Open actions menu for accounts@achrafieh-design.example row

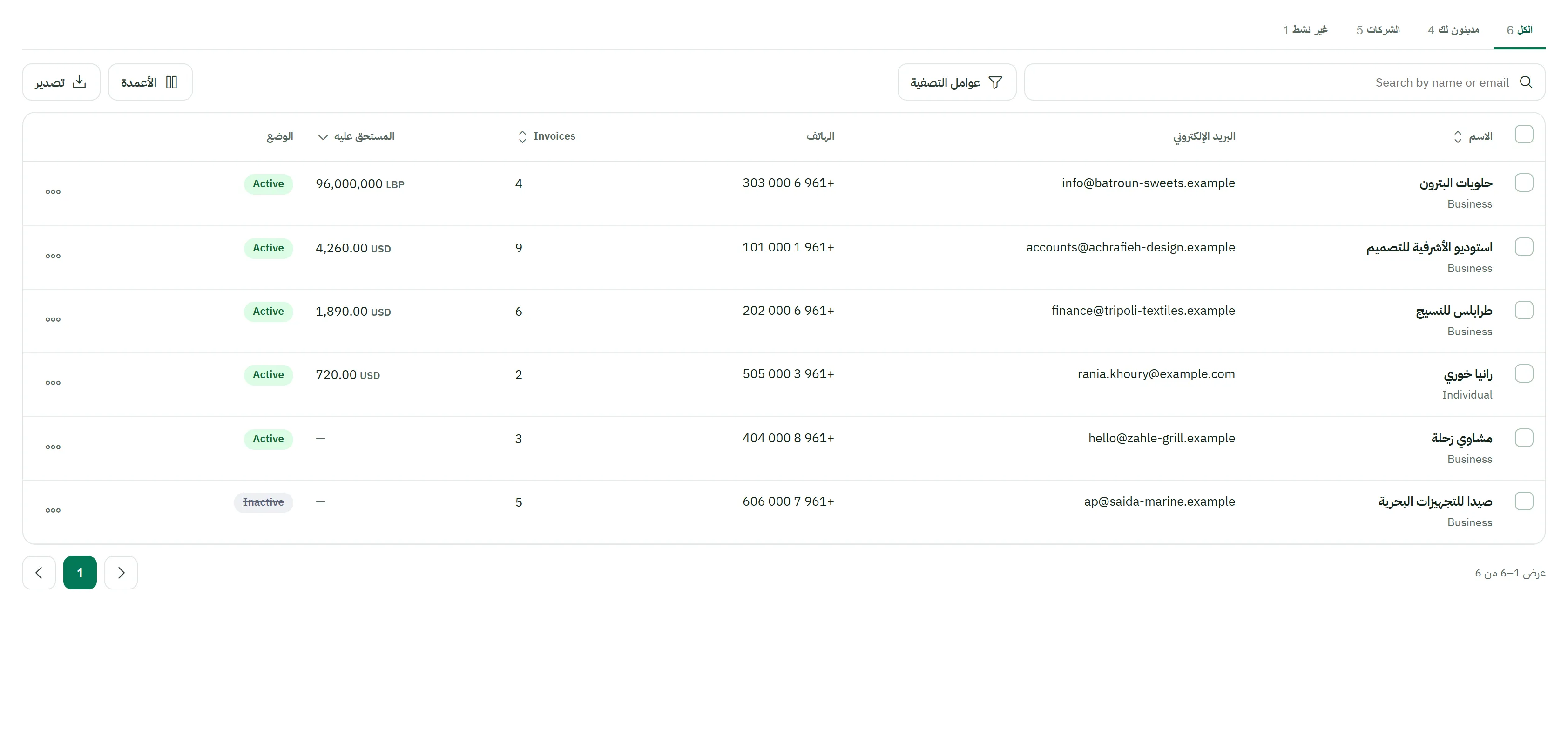(53, 256)
